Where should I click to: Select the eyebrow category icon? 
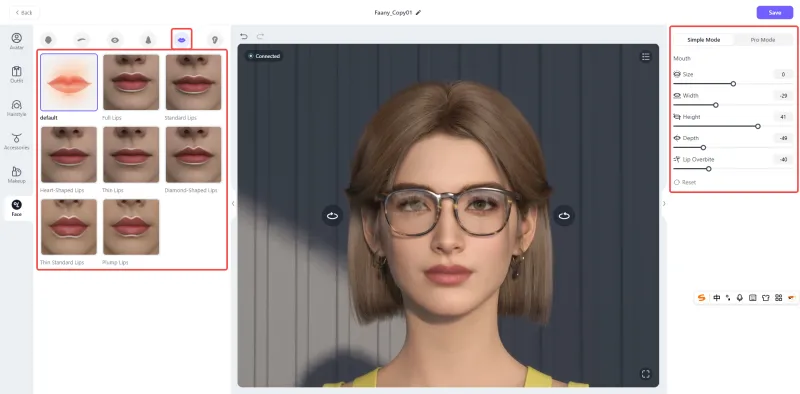pos(82,39)
